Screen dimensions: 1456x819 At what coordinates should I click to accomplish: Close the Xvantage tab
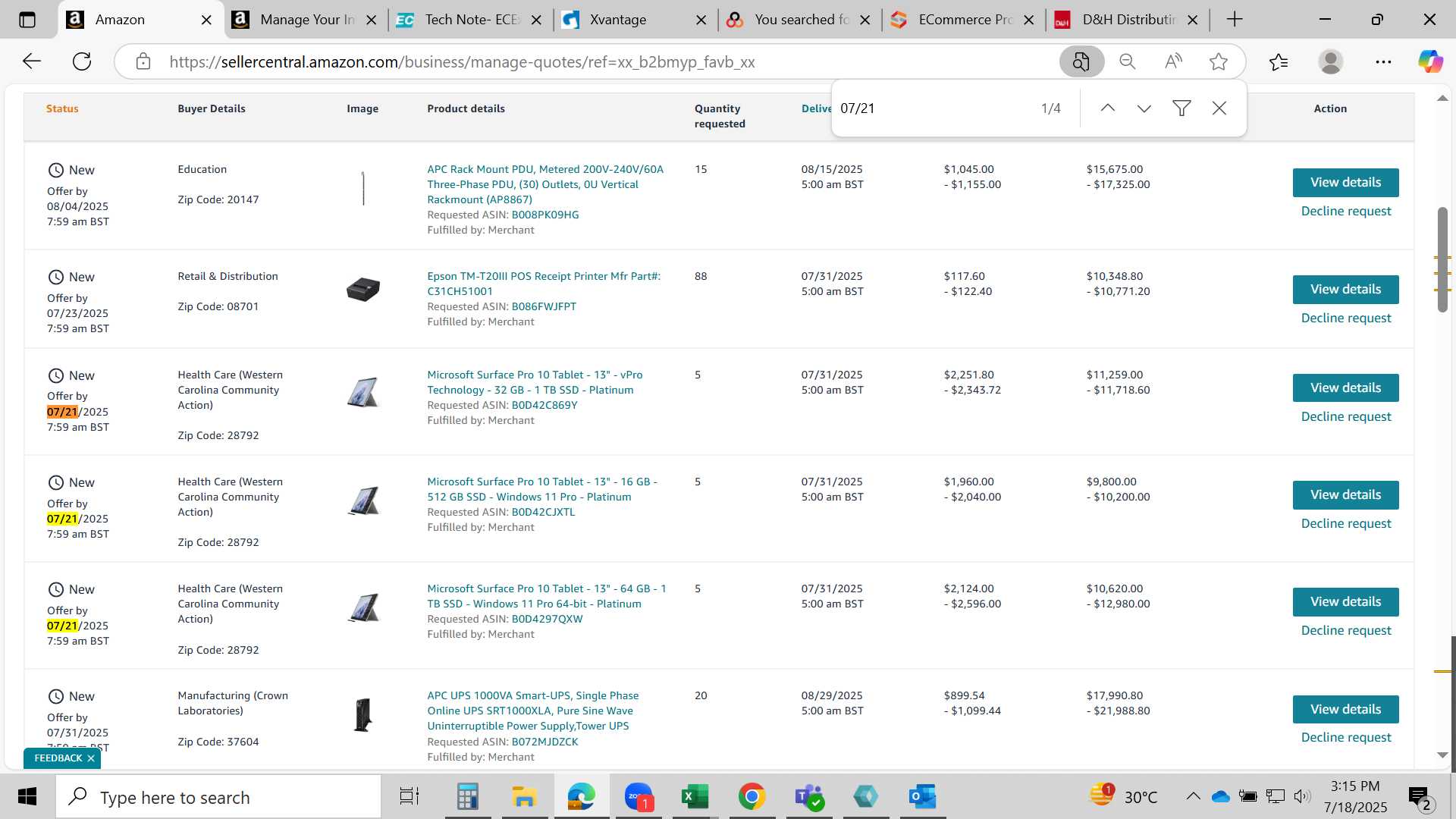pyautogui.click(x=701, y=20)
